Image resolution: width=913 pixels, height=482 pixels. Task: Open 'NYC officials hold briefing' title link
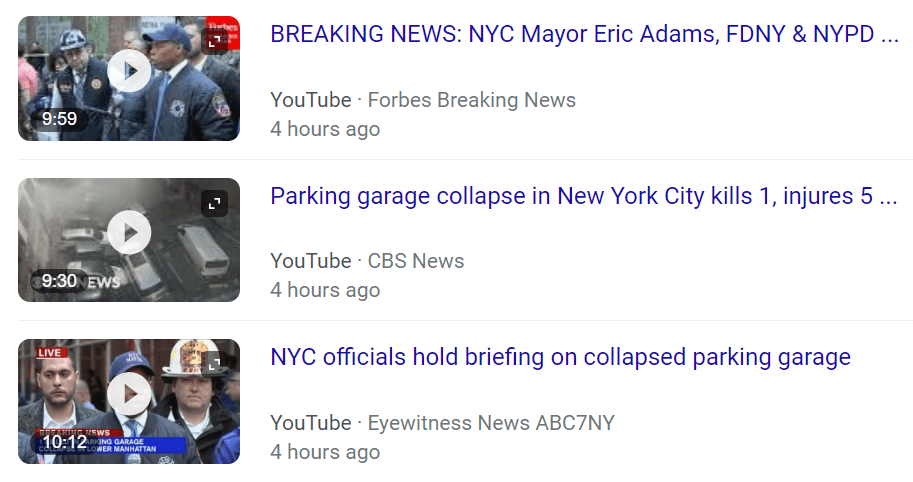(x=560, y=357)
